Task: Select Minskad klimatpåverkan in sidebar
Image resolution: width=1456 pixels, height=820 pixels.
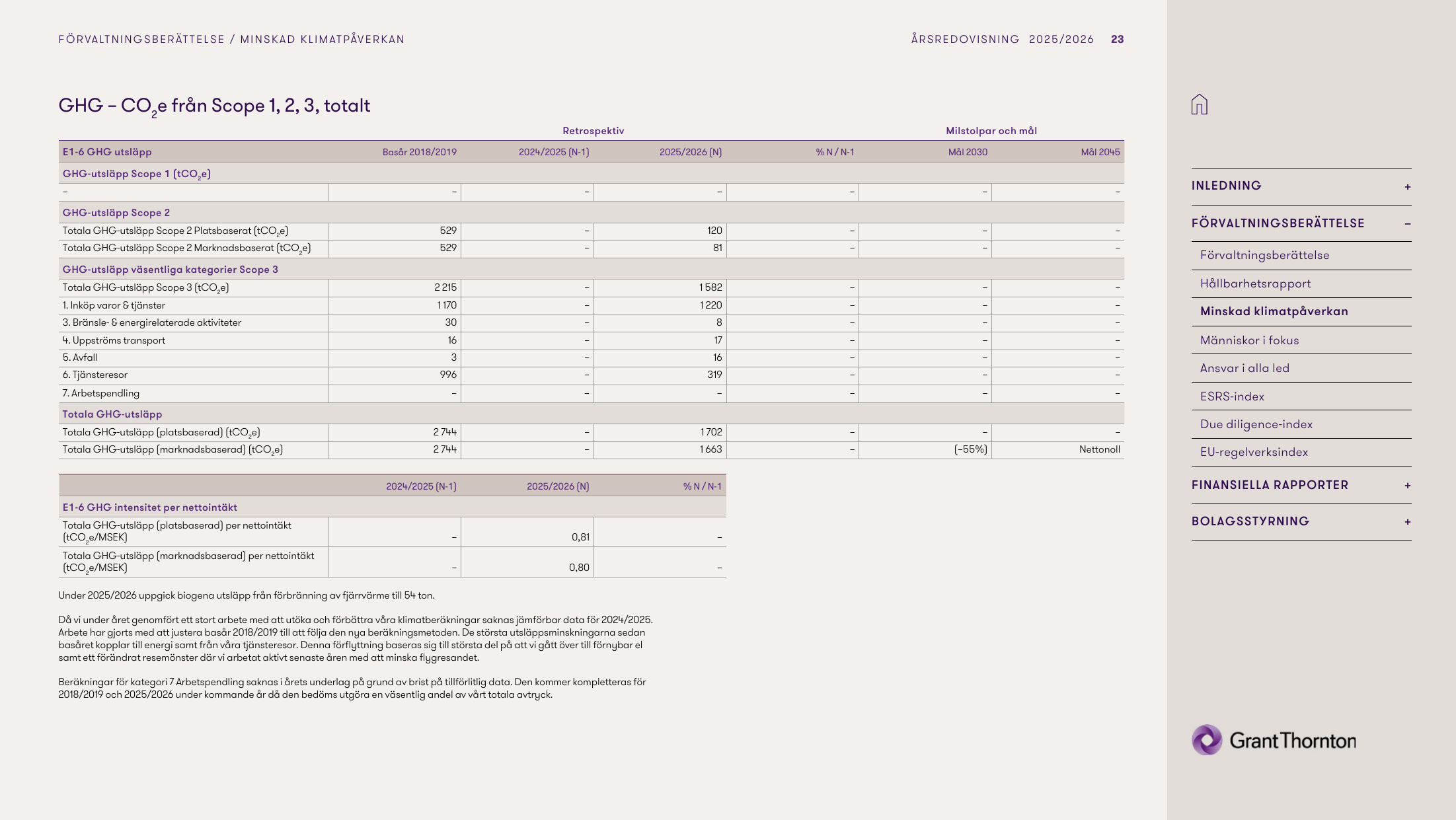Action: coord(1274,311)
